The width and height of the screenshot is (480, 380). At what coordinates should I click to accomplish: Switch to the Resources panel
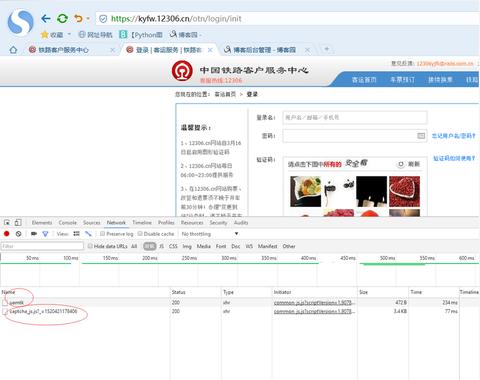192,222
